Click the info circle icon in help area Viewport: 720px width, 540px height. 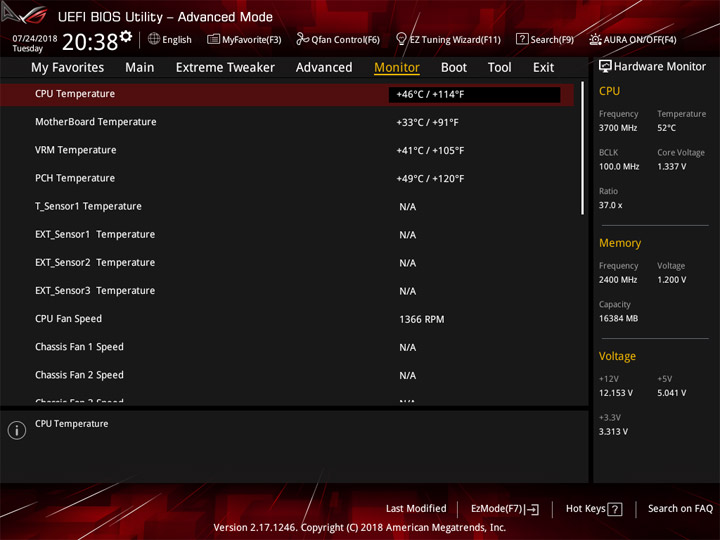(17, 430)
